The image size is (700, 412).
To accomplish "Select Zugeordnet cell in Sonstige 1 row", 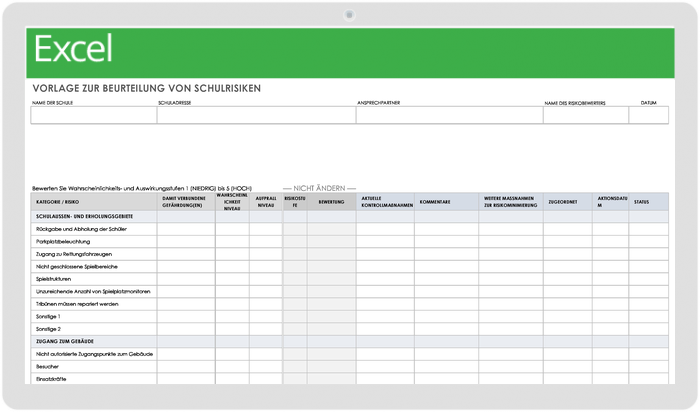I will click(568, 316).
